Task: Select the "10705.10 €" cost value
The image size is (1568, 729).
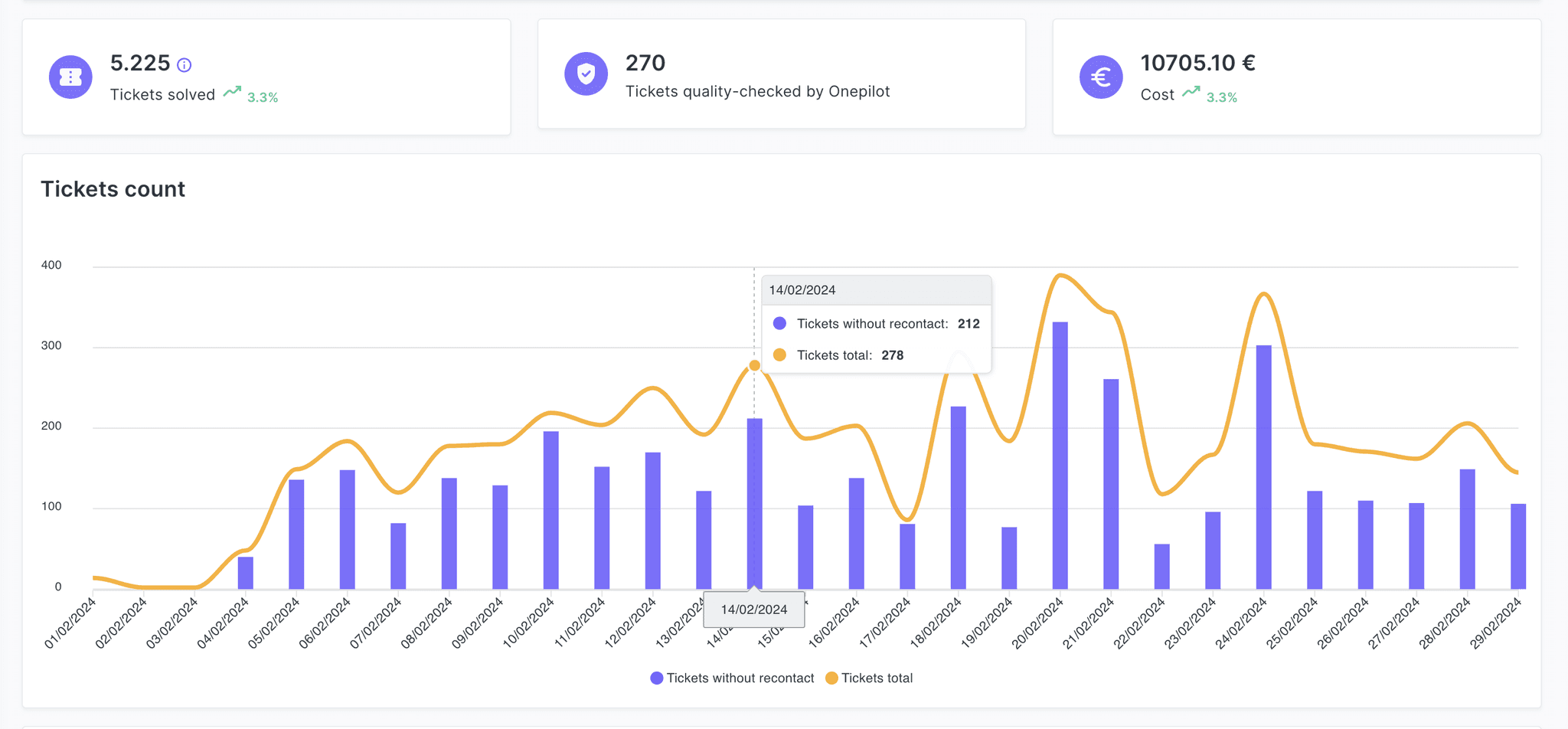Action: coord(1198,63)
